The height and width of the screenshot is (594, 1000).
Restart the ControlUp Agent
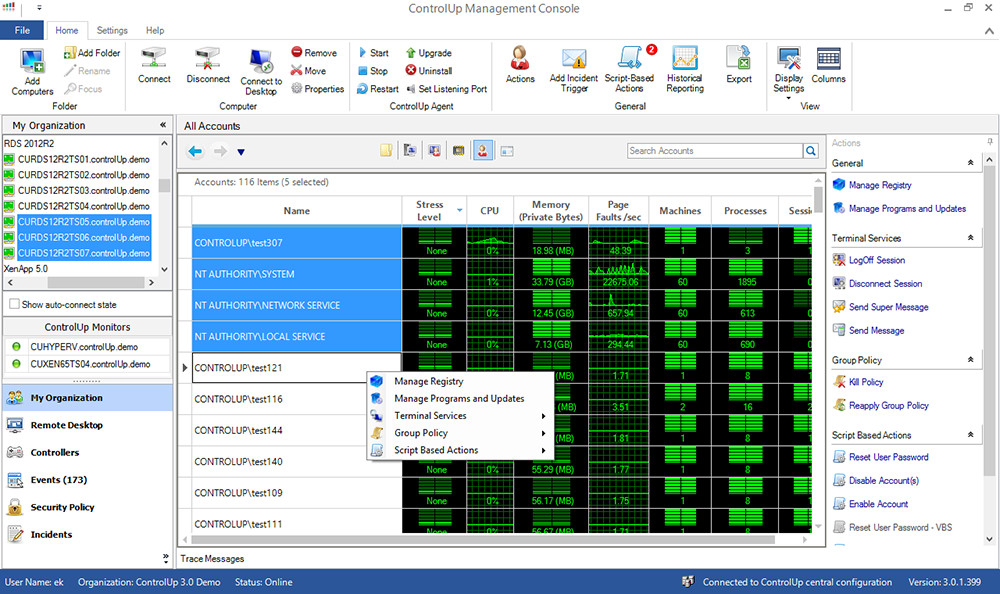[x=378, y=89]
